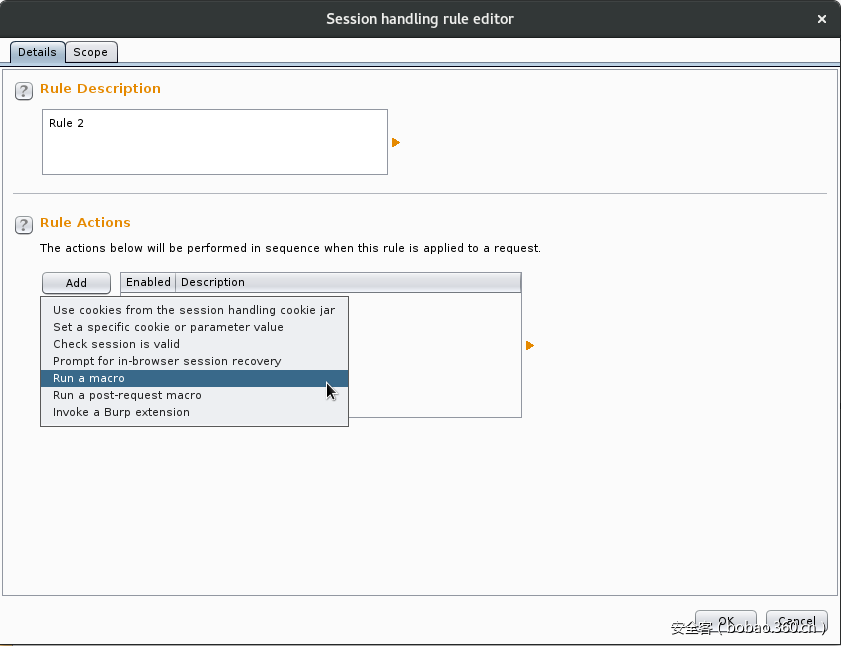This screenshot has width=841, height=646.
Task: Click into the Rule Description text field
Action: (x=214, y=142)
